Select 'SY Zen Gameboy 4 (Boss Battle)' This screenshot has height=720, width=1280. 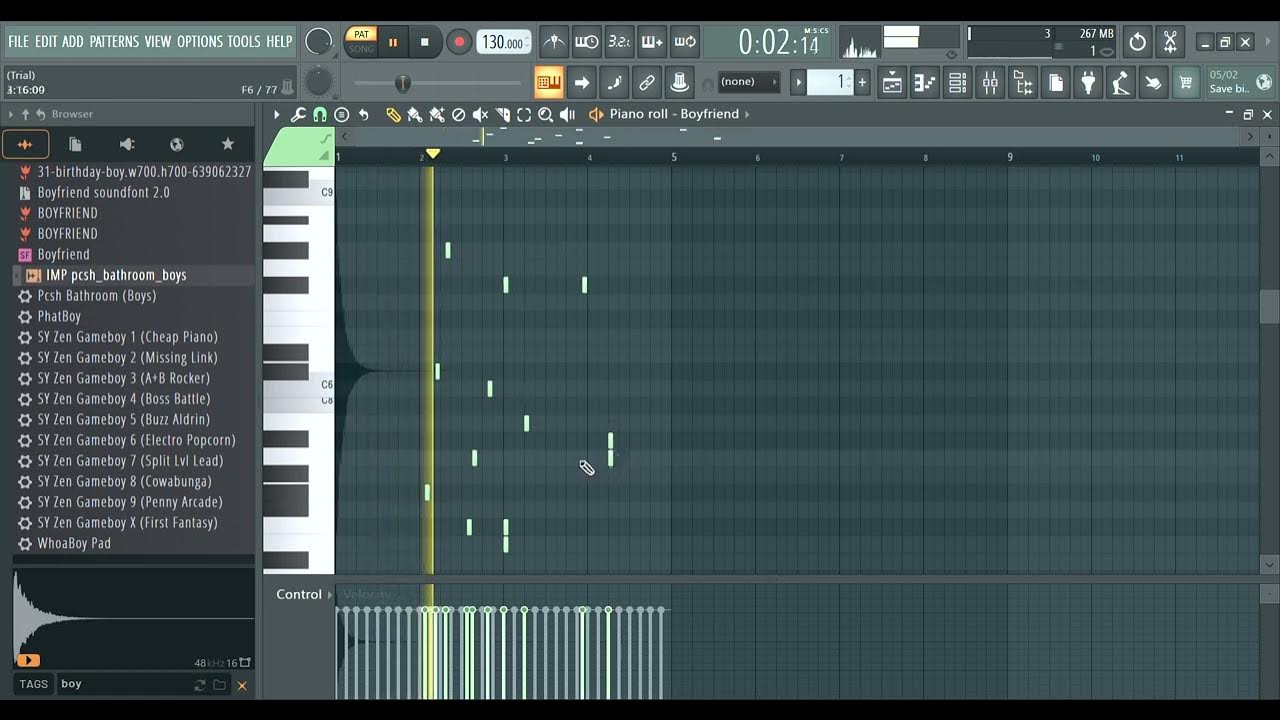(124, 399)
